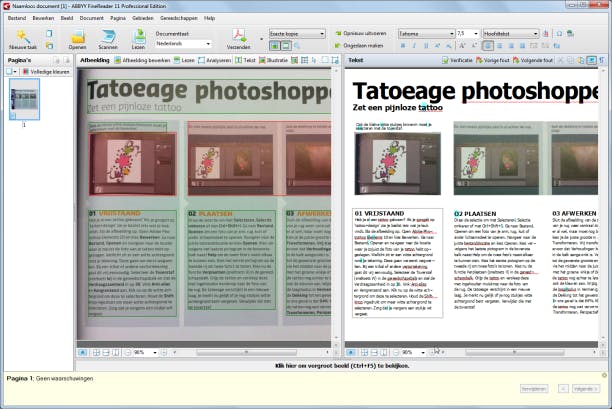Viewport: 612px width, 409px height.
Task: Select page 1 thumbnail in Pagina's panel
Action: (x=23, y=100)
